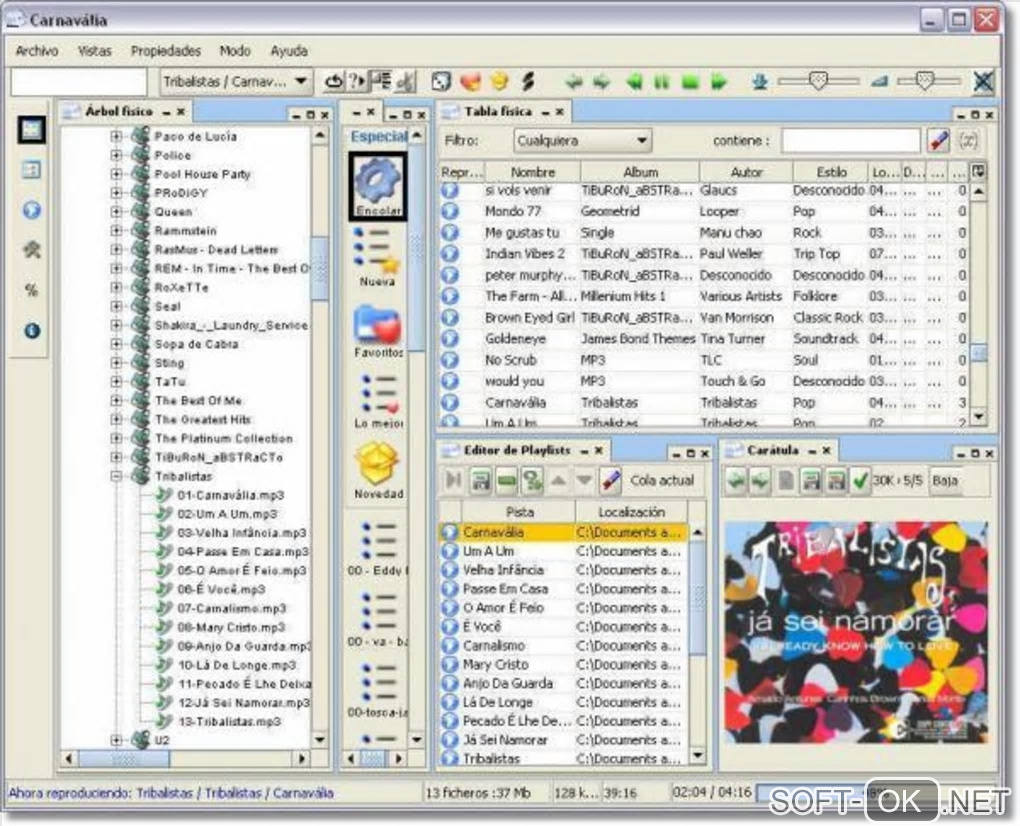The image size is (1020, 826).
Task: Click the green checkmark icon in Carátula toolbar
Action: 860,481
